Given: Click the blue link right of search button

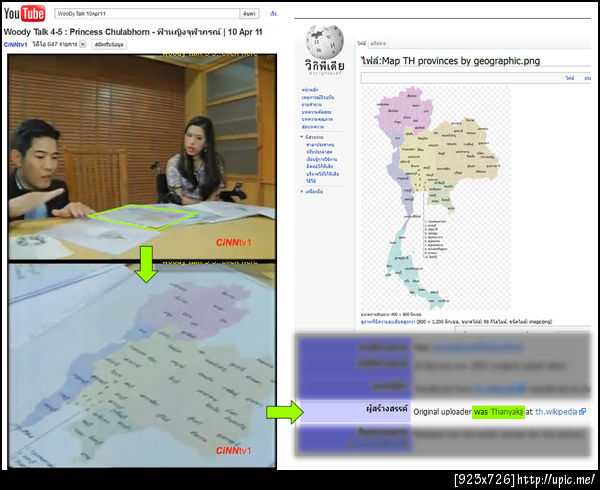Looking at the screenshot, I should 273,14.
